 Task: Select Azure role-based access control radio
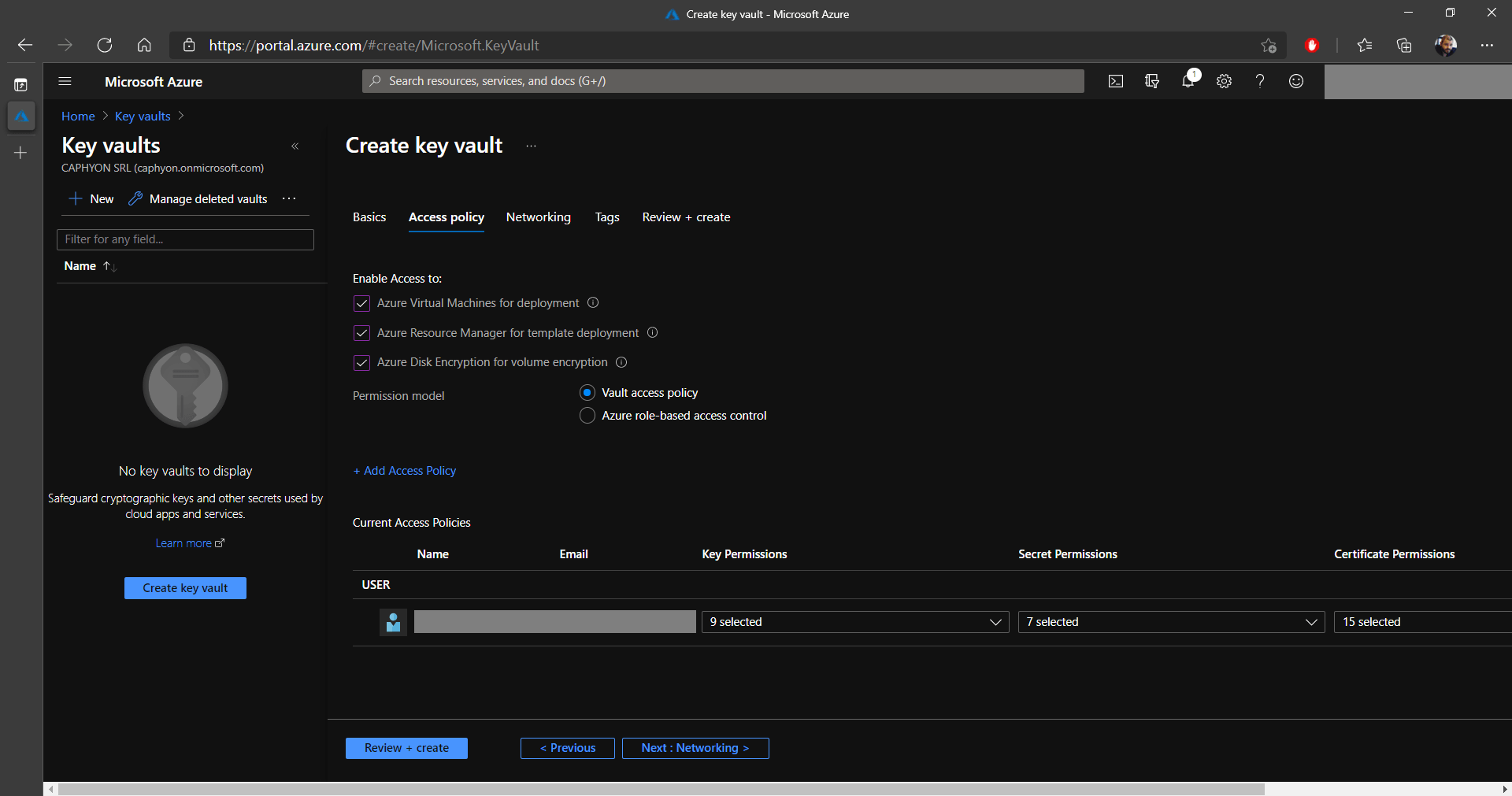pos(587,416)
